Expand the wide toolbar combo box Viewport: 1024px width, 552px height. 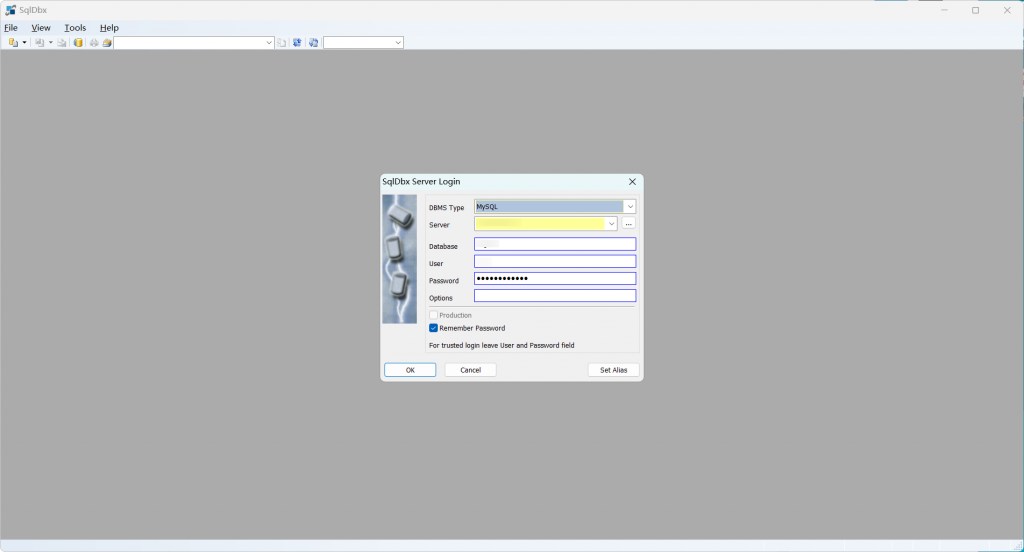tap(268, 42)
